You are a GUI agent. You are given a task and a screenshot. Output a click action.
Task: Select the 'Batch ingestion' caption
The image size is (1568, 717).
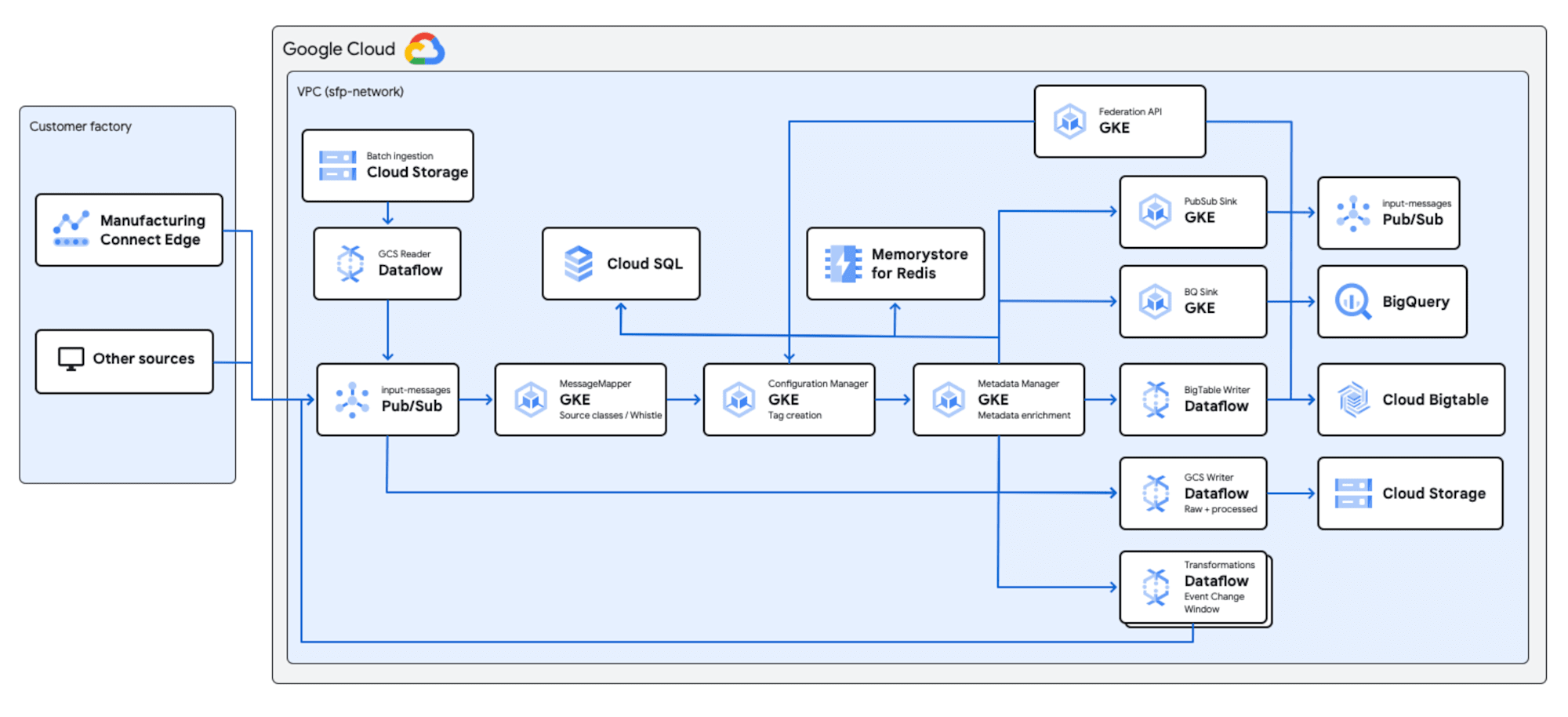click(400, 156)
